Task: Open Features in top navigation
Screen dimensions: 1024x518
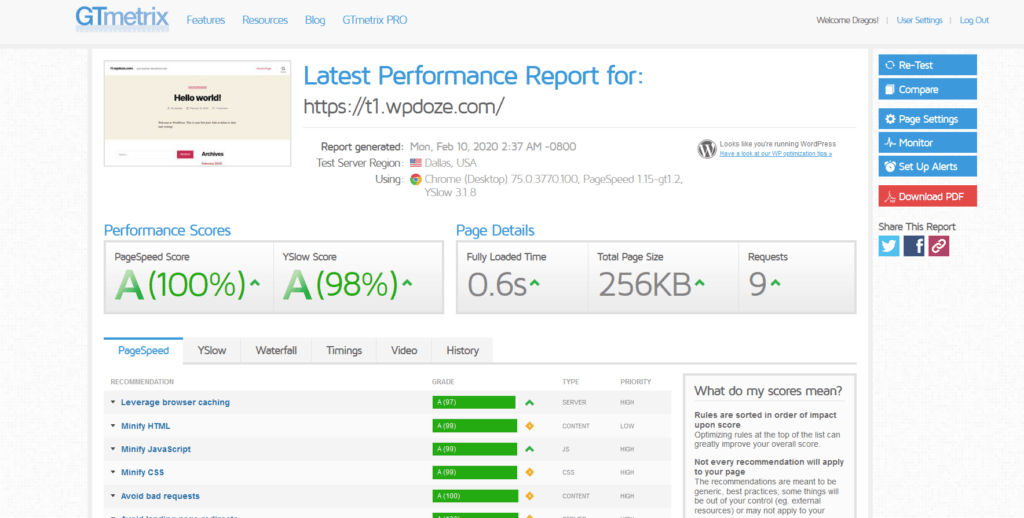Action: [x=206, y=20]
